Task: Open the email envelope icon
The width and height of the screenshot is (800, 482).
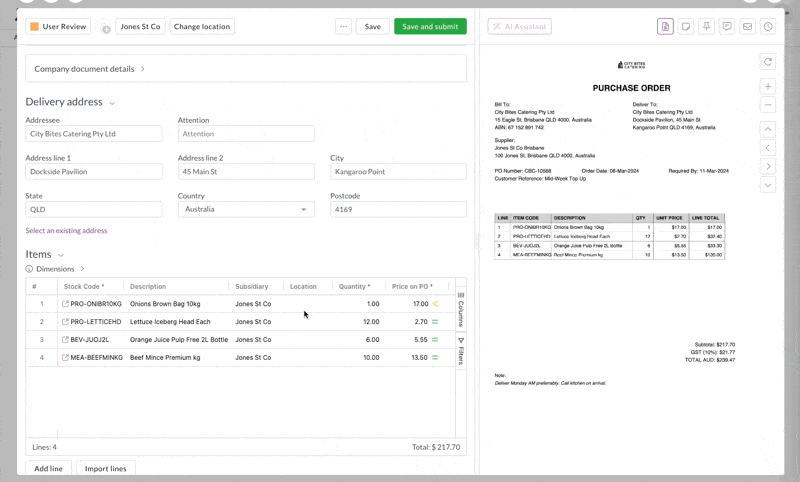Action: 747,27
